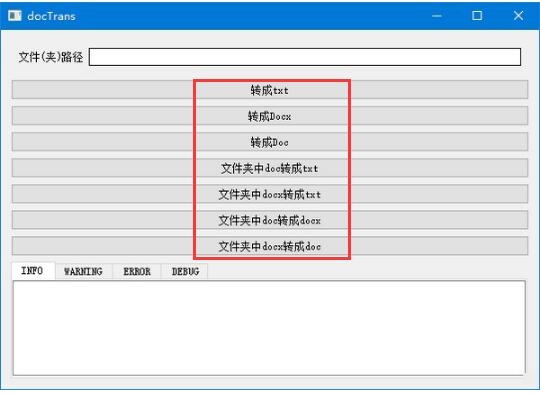Close the docTrans window
The width and height of the screenshot is (540, 396).
click(x=518, y=15)
